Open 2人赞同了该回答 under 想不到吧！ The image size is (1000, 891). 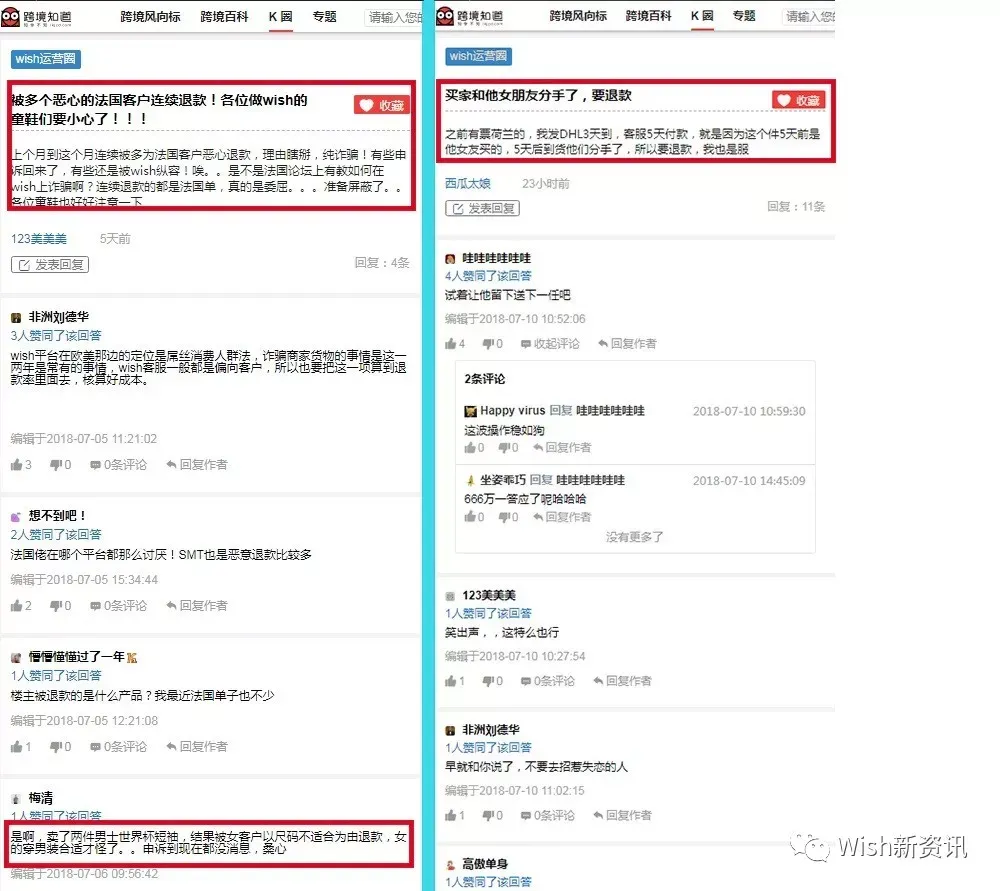pos(56,534)
